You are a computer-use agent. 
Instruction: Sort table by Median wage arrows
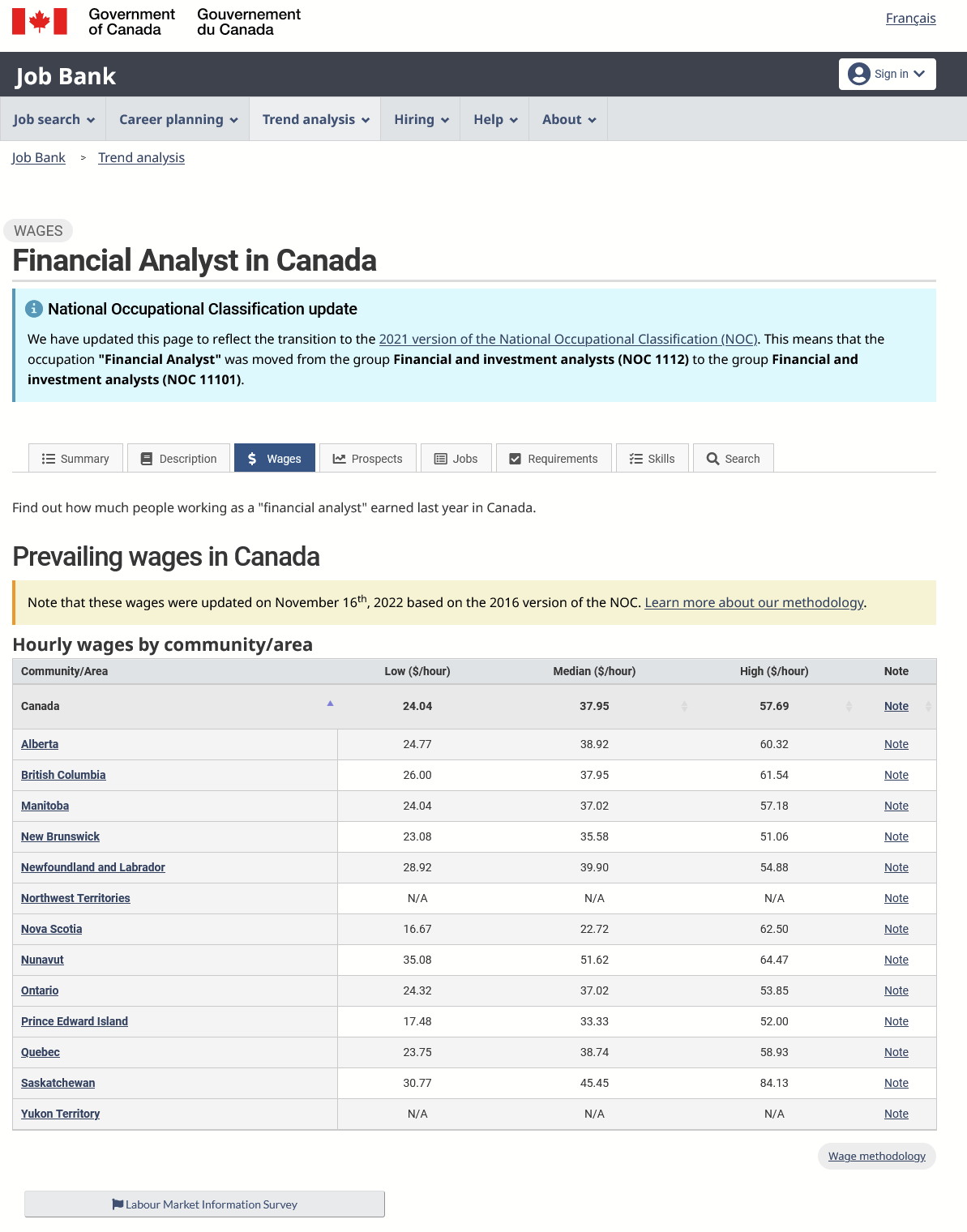(684, 707)
